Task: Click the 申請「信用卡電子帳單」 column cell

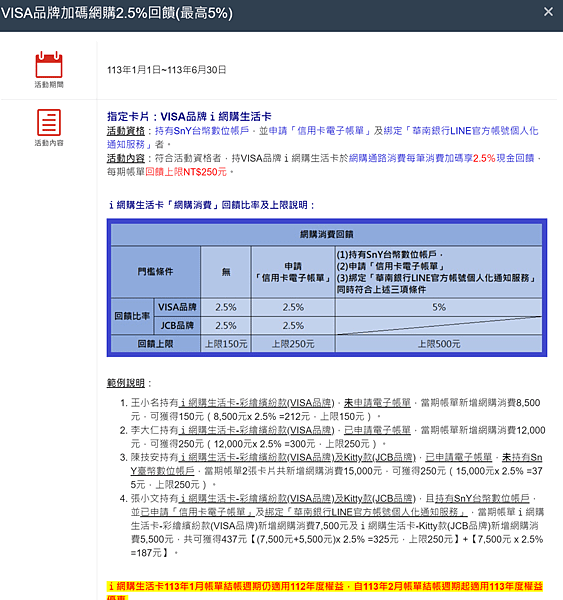Action: (293, 272)
